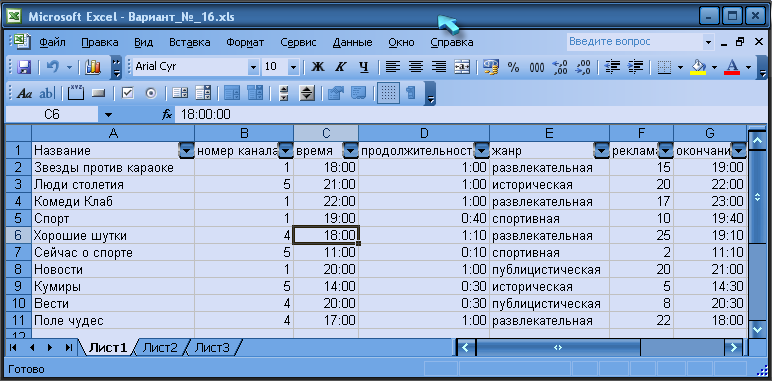
Task: Switch to the Лист2 sheet tab
Action: (160, 348)
